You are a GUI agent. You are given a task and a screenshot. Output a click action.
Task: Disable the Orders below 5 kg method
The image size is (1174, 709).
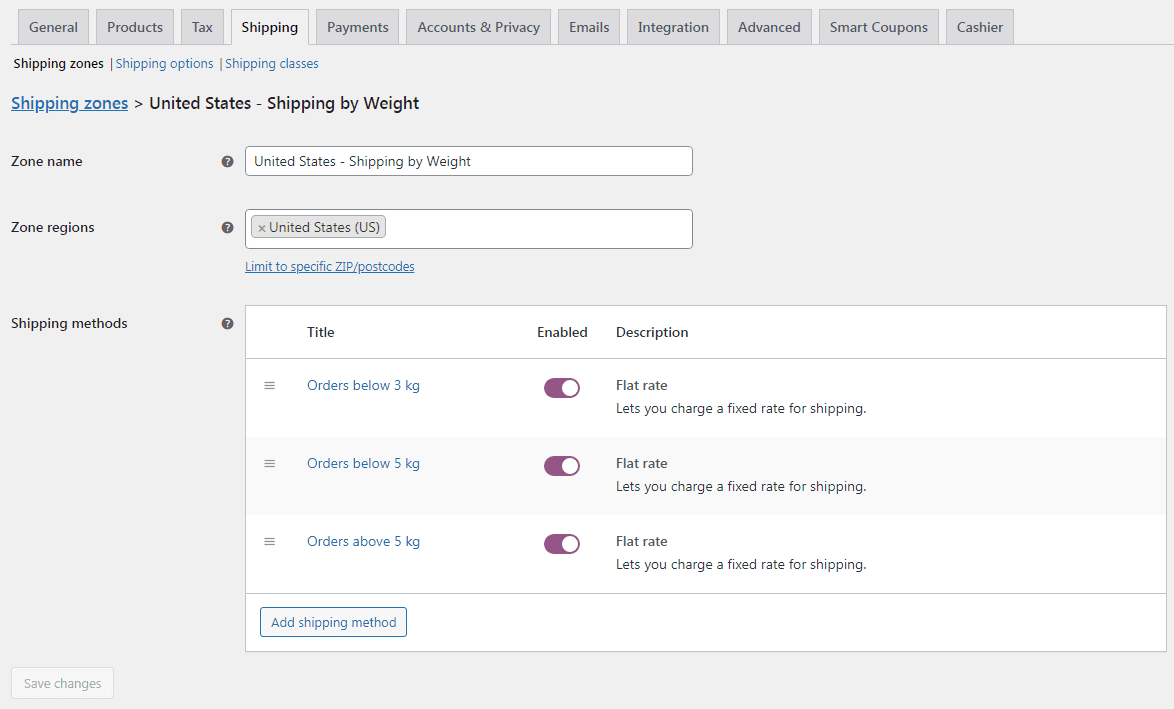point(562,466)
